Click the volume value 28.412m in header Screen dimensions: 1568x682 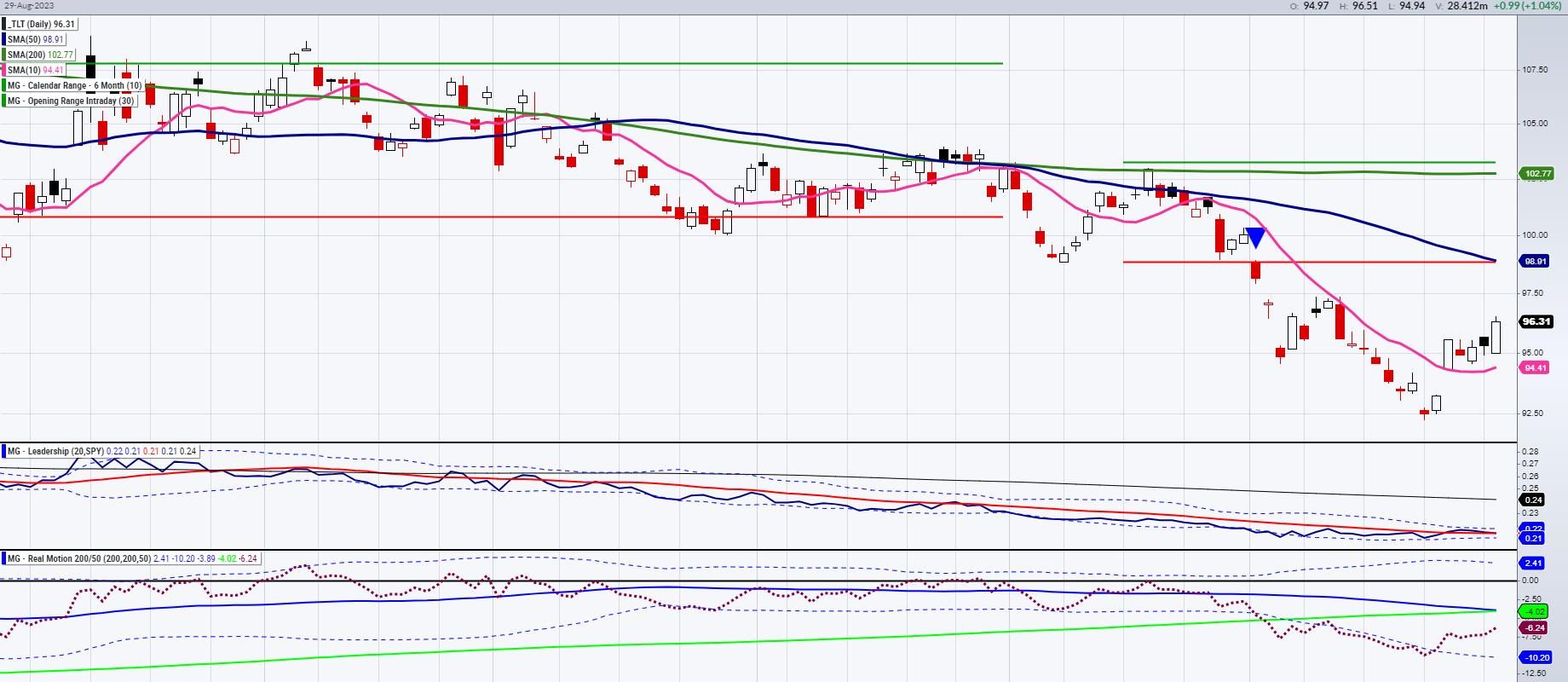click(1467, 5)
